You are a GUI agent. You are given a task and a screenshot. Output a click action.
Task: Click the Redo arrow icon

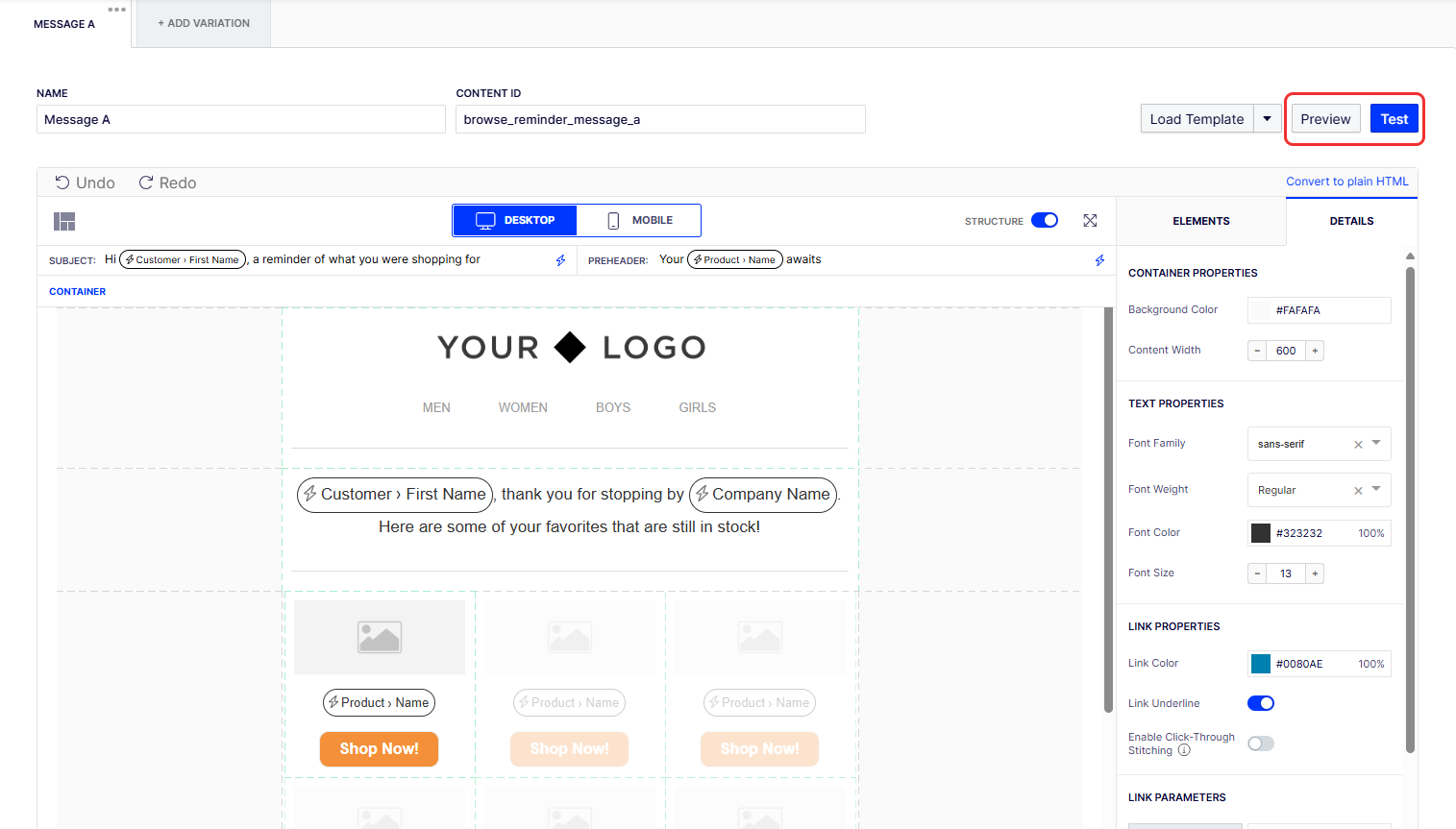[x=146, y=183]
